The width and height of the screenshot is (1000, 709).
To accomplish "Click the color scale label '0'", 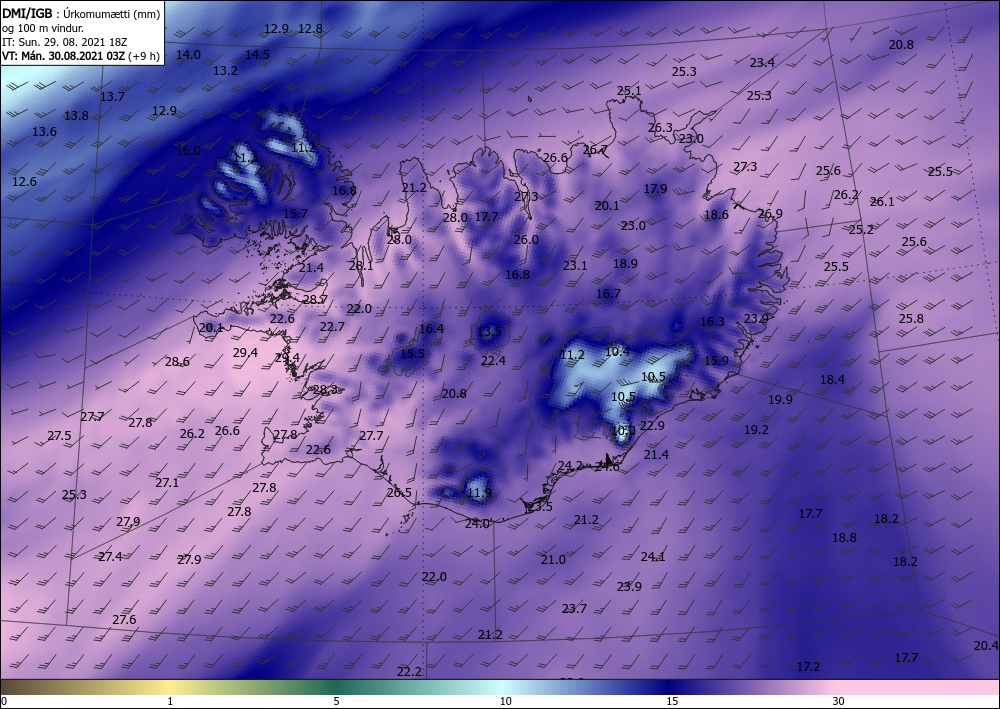I will coord(4,701).
